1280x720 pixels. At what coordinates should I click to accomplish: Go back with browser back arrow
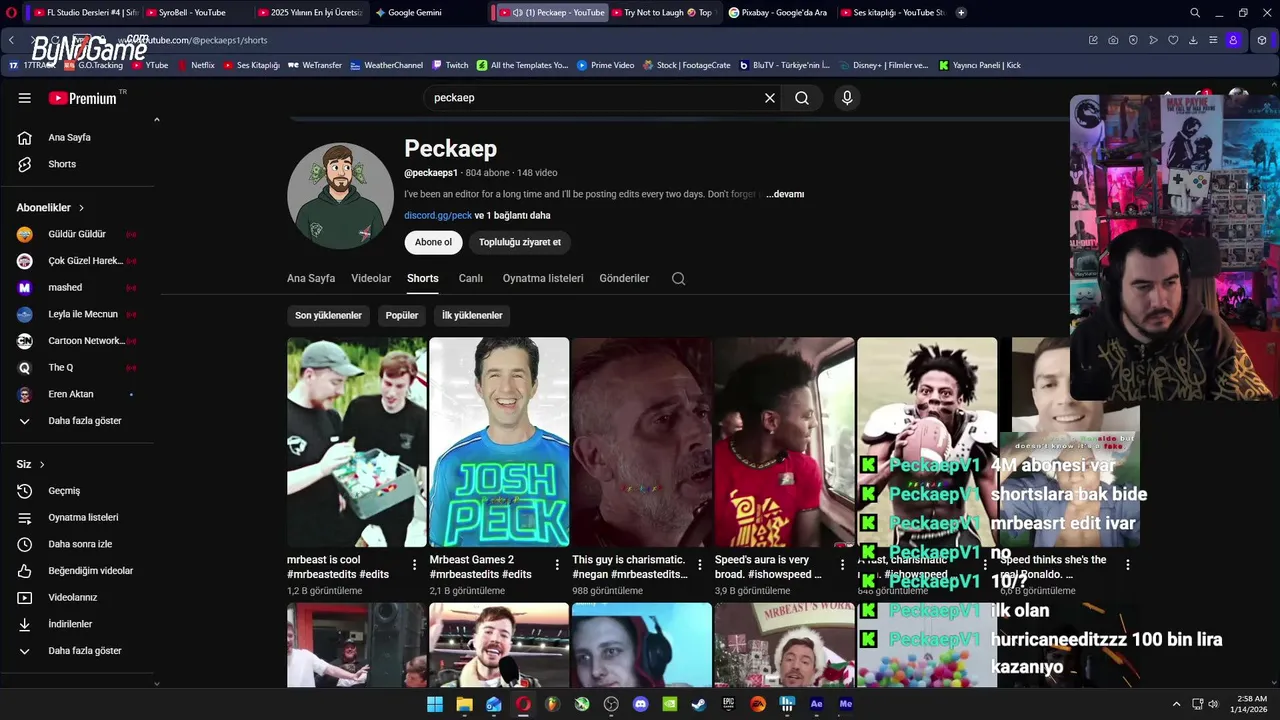pos(11,40)
